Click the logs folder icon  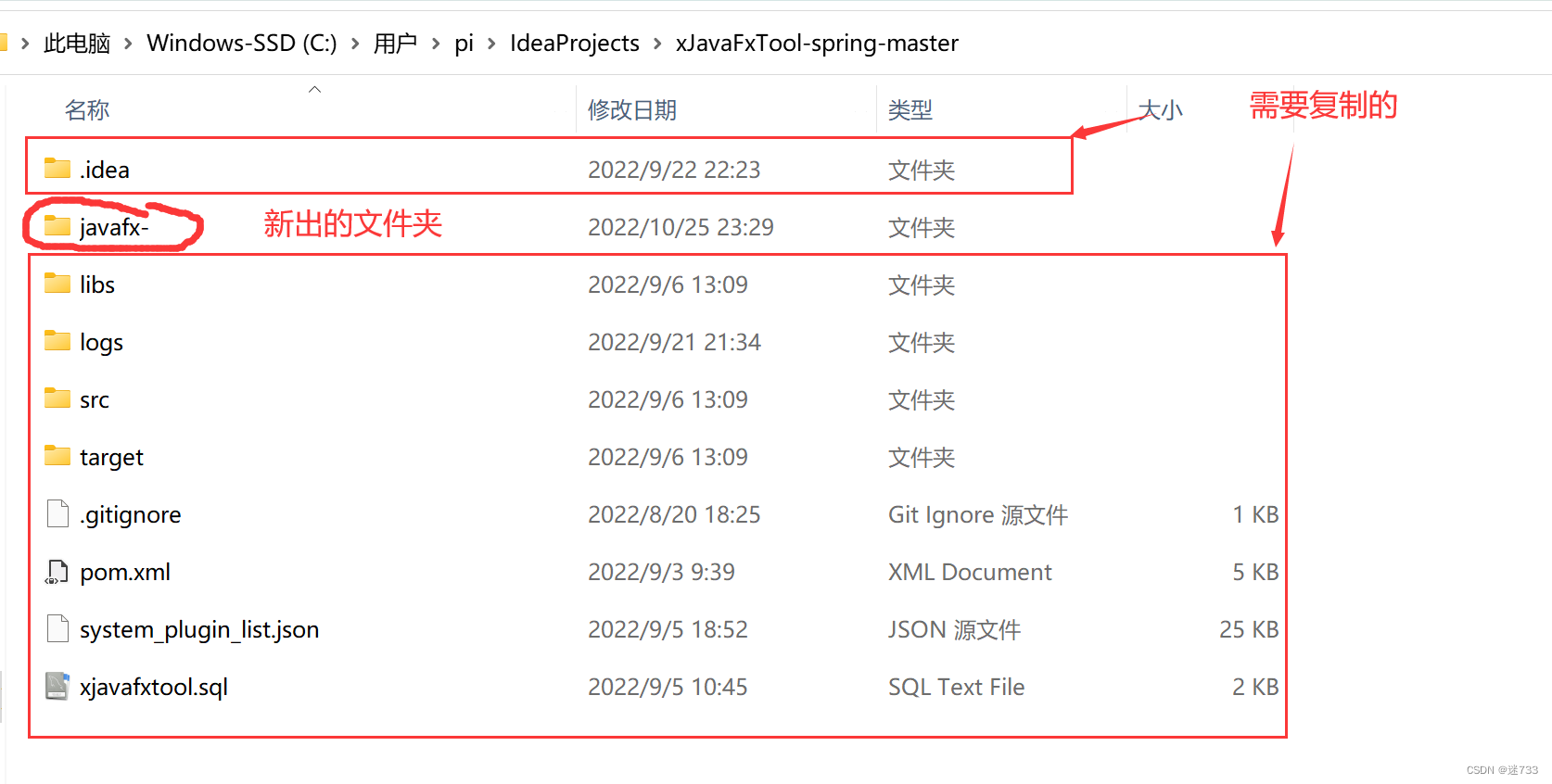pyautogui.click(x=57, y=341)
